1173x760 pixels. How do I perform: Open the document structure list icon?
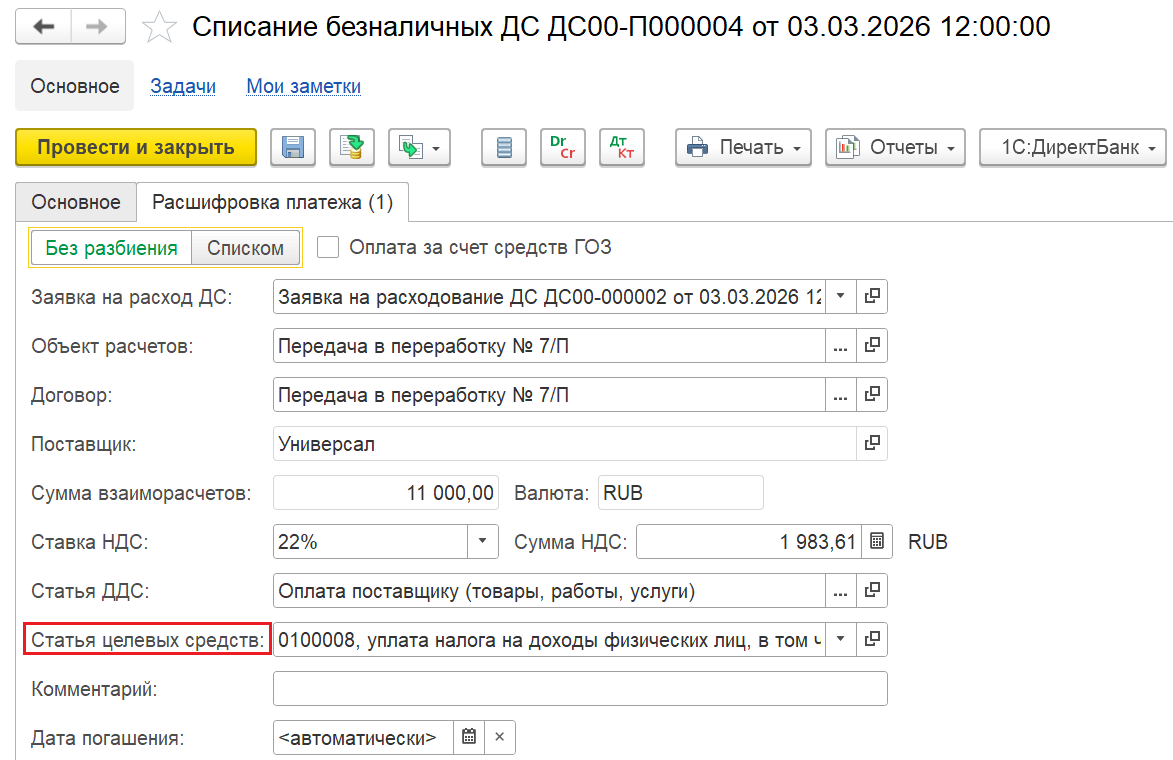pos(504,147)
